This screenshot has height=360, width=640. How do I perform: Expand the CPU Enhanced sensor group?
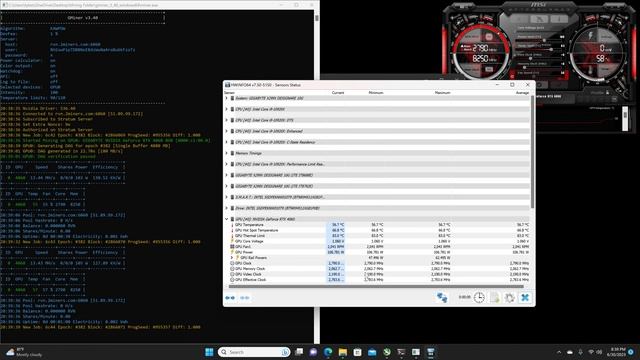click(227, 131)
